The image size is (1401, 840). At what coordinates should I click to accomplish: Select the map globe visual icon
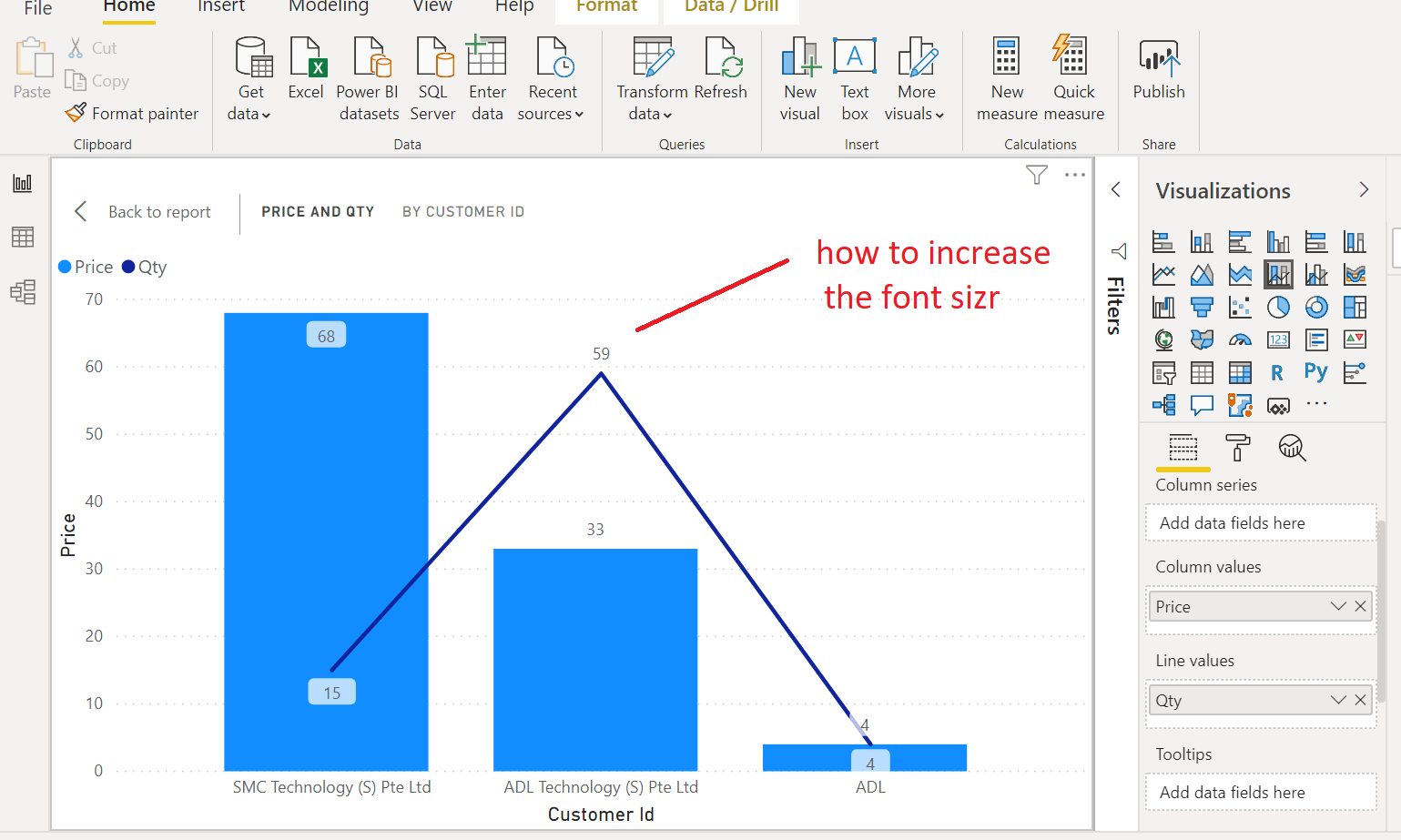tap(1163, 339)
